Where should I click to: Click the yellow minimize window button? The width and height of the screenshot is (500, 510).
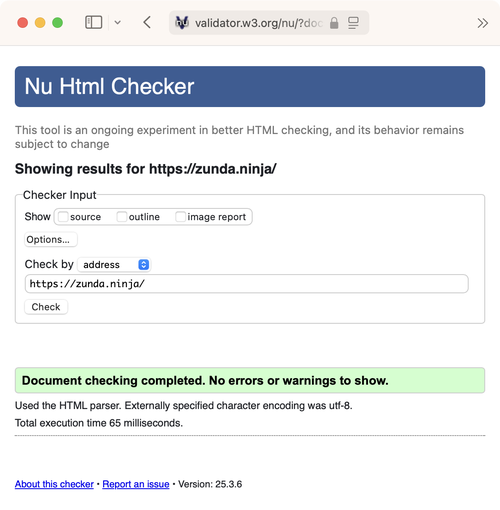click(40, 23)
